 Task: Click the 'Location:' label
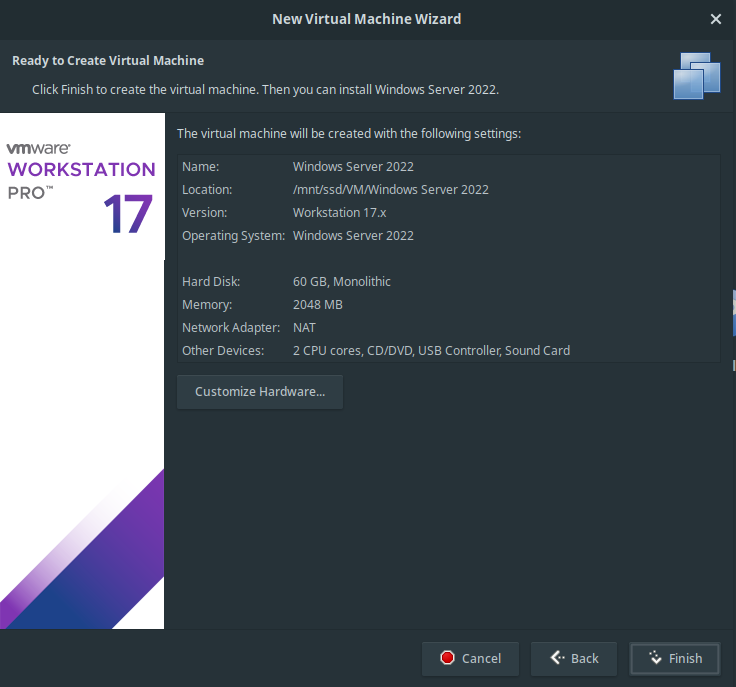pos(207,190)
